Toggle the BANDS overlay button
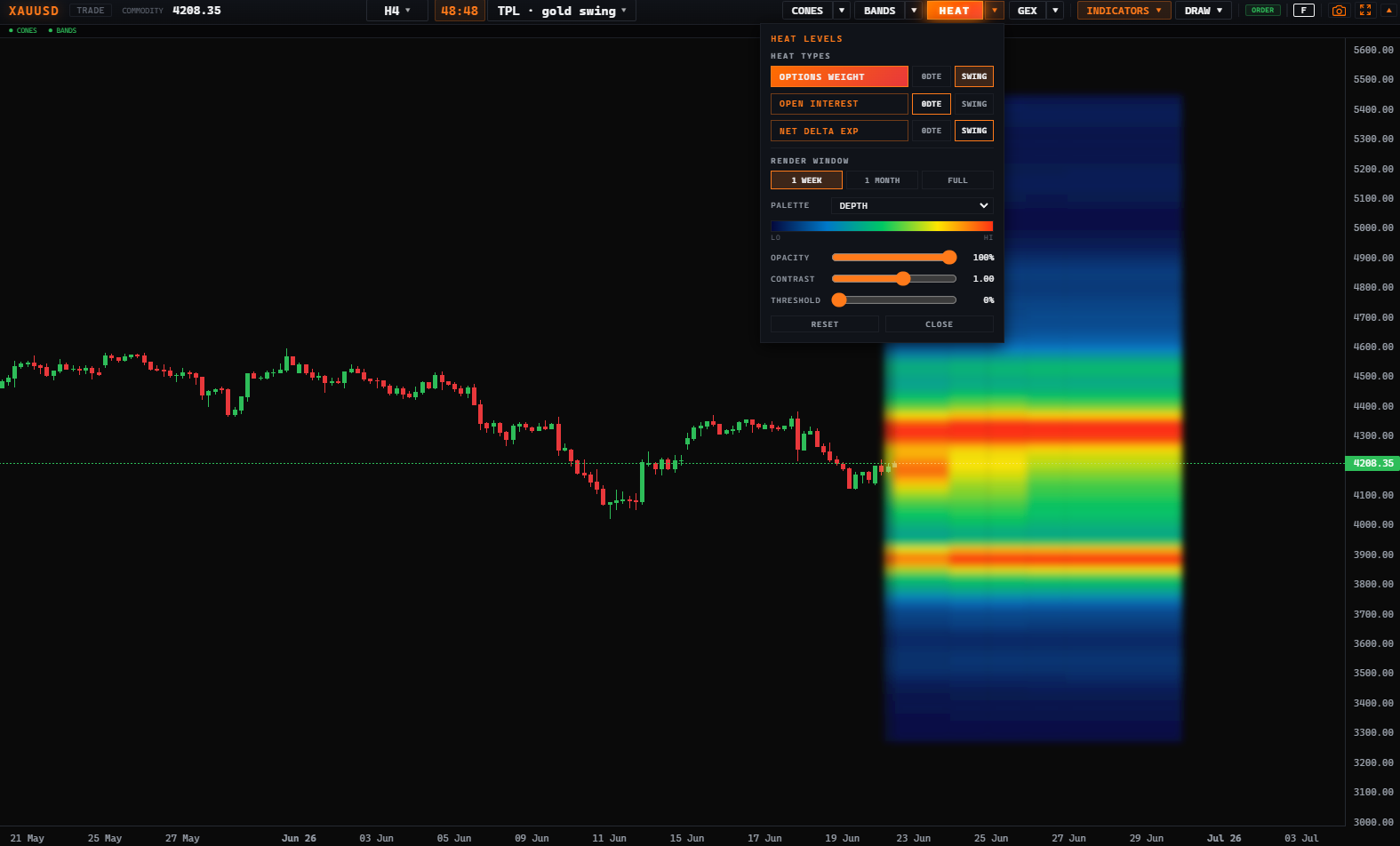 click(879, 11)
